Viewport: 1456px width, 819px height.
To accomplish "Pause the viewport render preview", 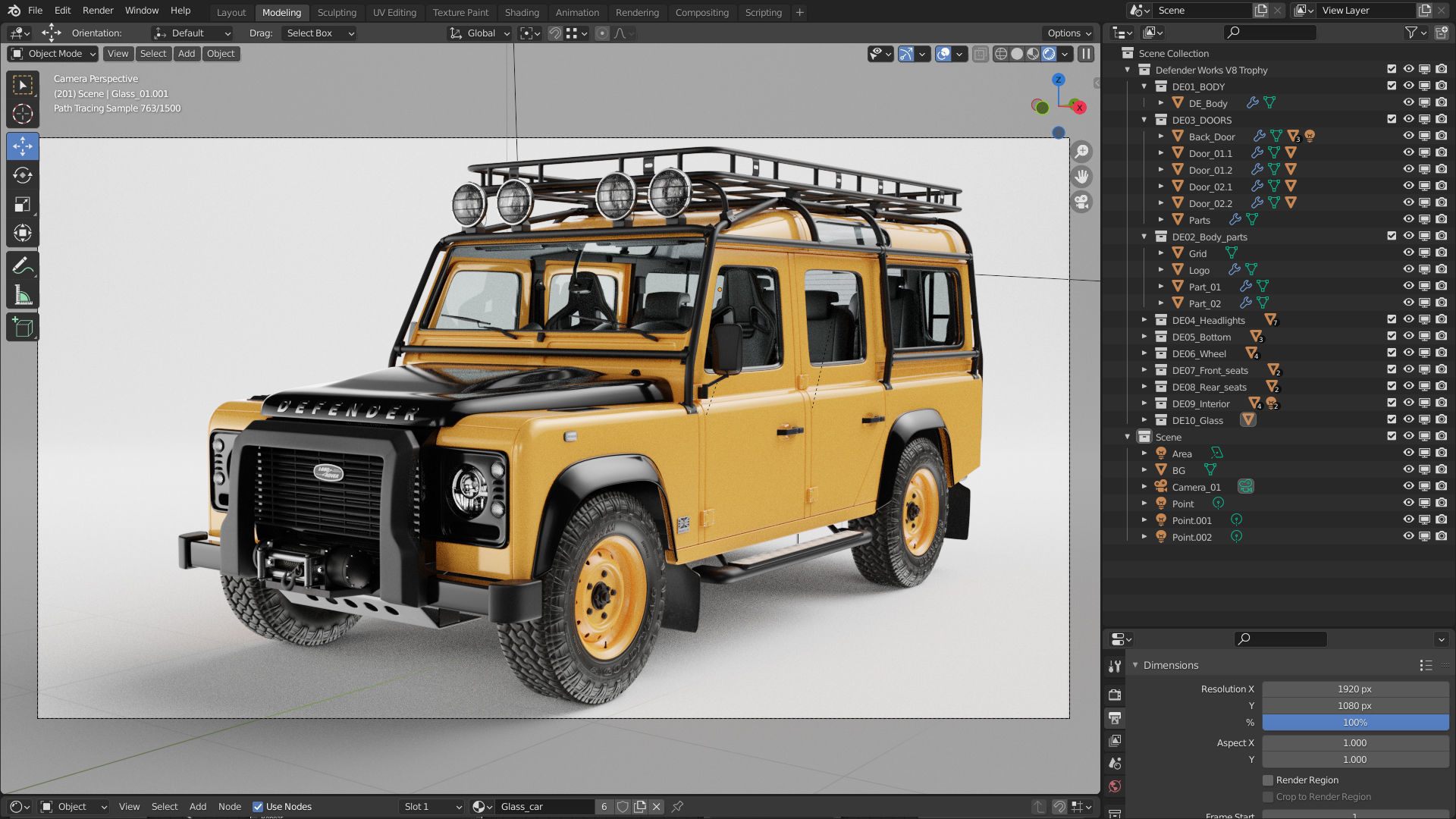I will point(1086,54).
